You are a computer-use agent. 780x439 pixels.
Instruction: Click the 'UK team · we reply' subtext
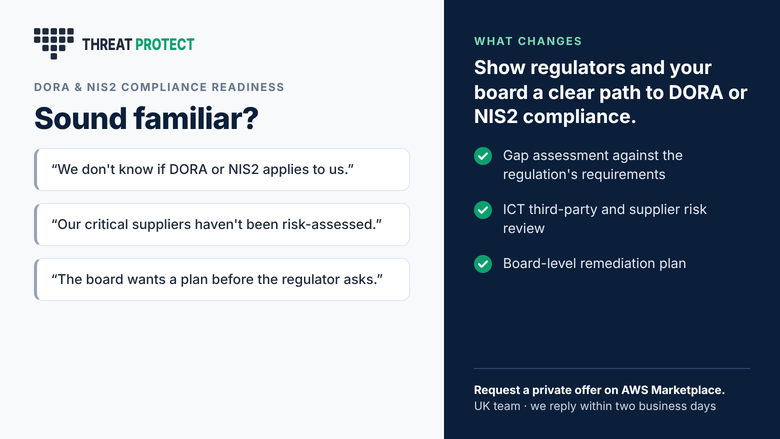[595, 406]
